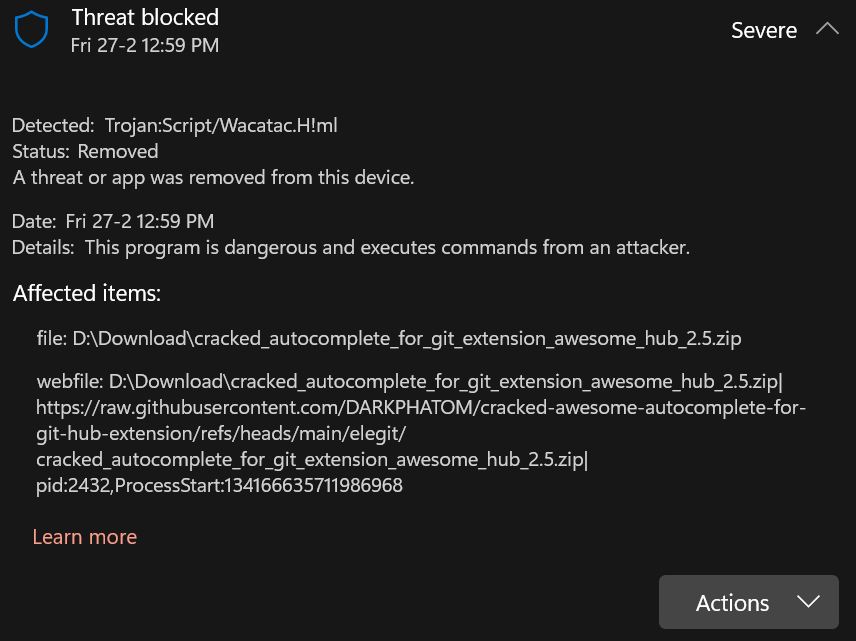Click the raw.githubusercontent.com URL line
The width and height of the screenshot is (856, 641).
click(421, 407)
